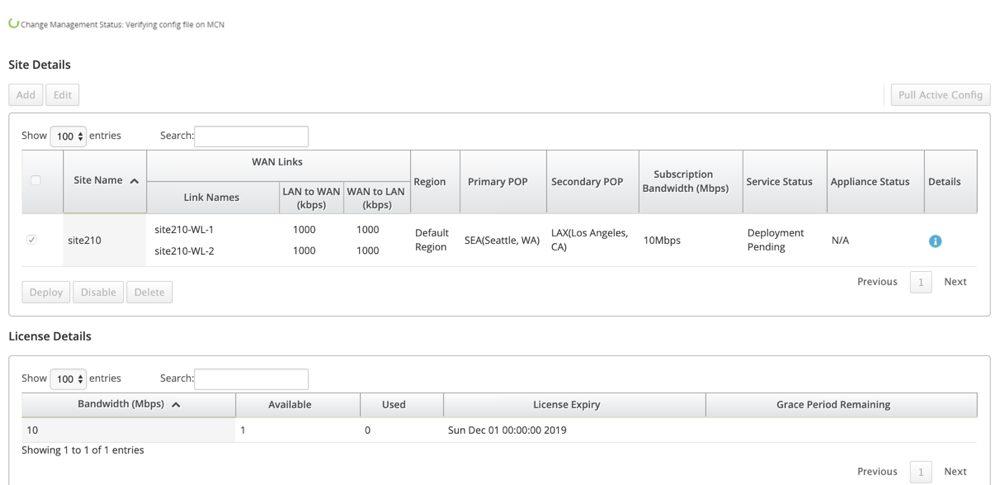The width and height of the screenshot is (995, 485).
Task: Click the WAN to LAN (kbps) header
Action: pos(376,197)
